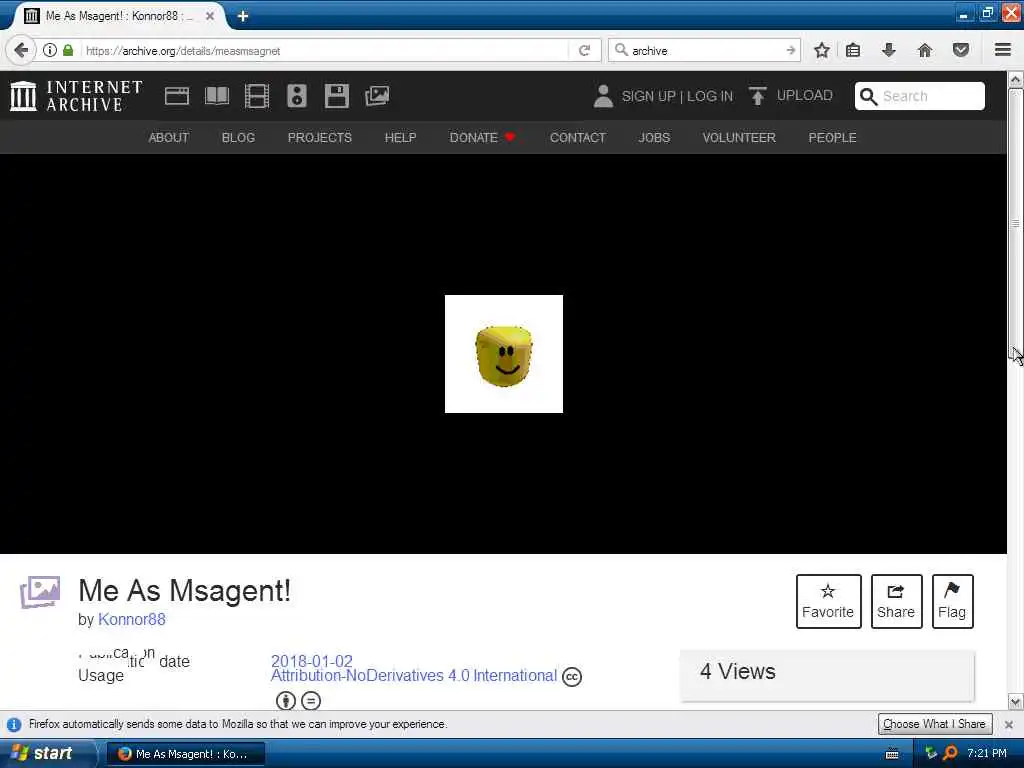Dismiss the Firefox data notification bar
Image resolution: width=1024 pixels, height=768 pixels.
point(1008,724)
